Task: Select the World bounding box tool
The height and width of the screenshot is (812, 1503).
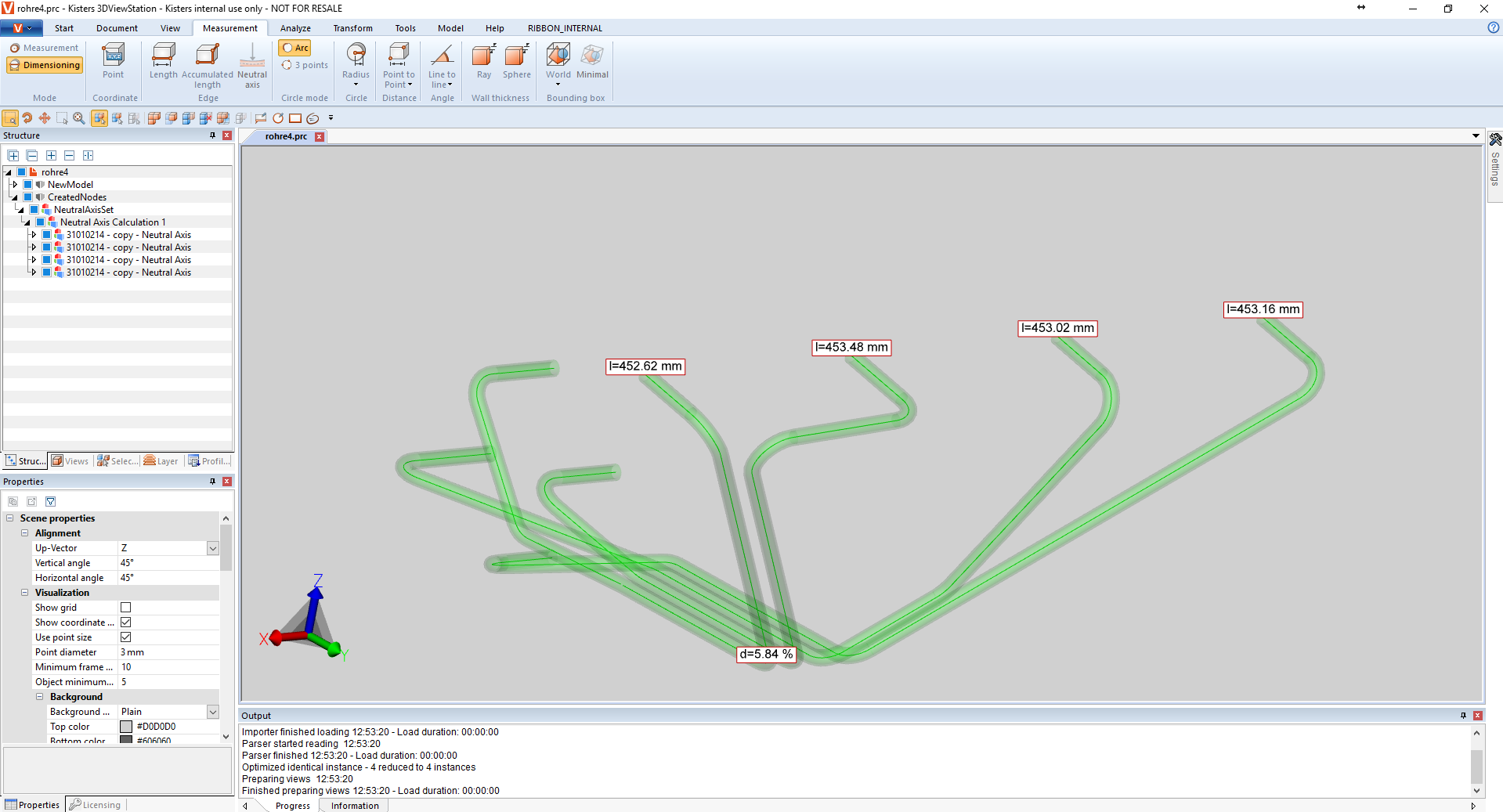Action: click(x=558, y=66)
